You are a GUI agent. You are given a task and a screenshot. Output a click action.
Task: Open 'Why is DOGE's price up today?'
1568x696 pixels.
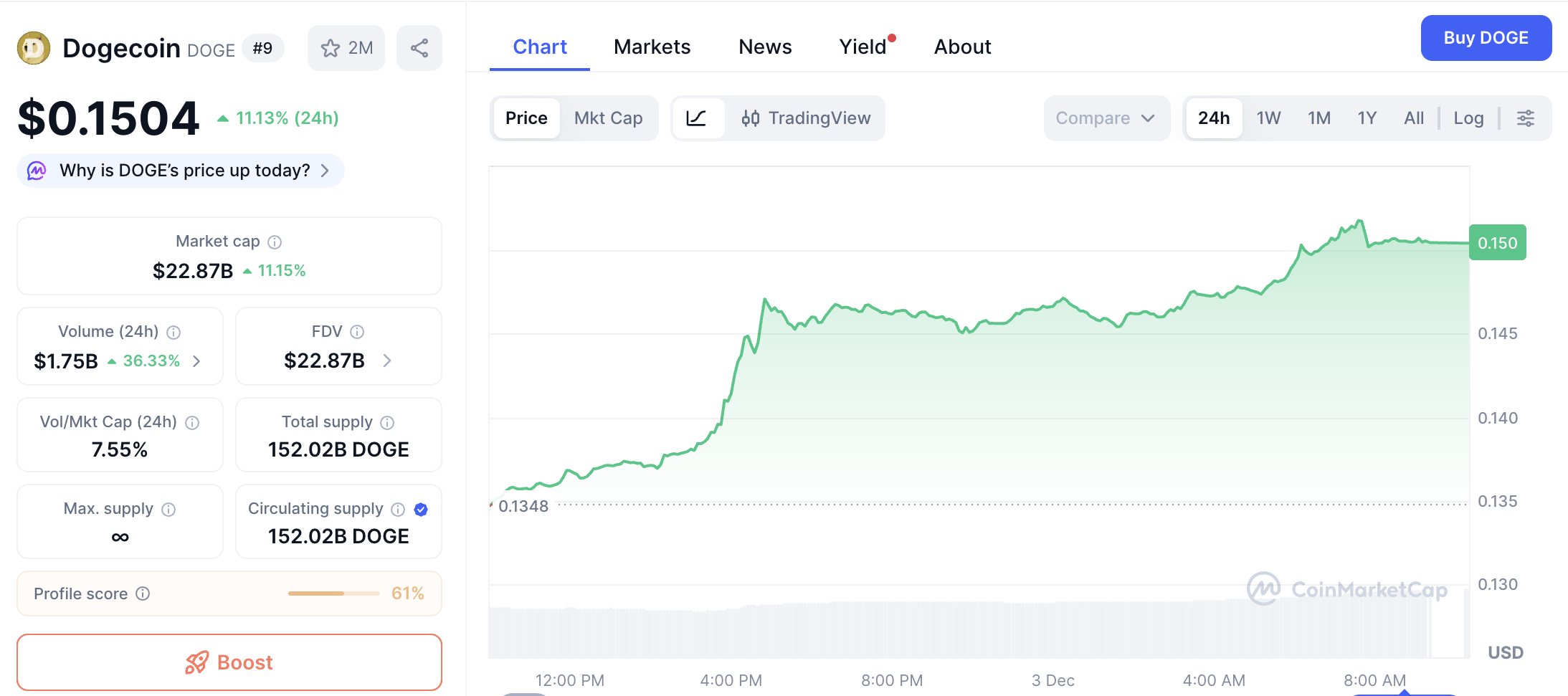pos(180,171)
